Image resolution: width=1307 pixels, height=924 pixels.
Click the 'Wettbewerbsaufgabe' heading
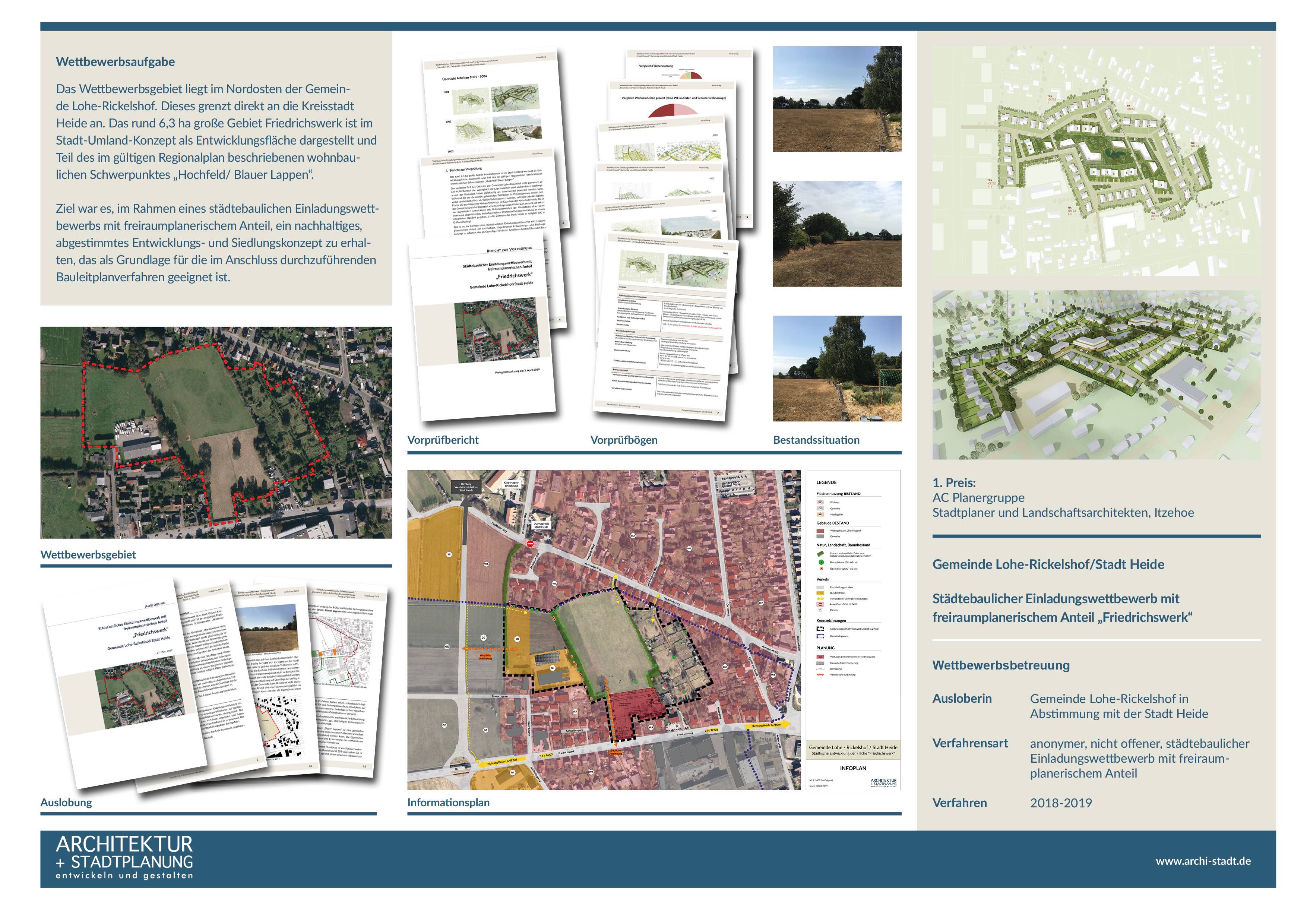(x=115, y=61)
